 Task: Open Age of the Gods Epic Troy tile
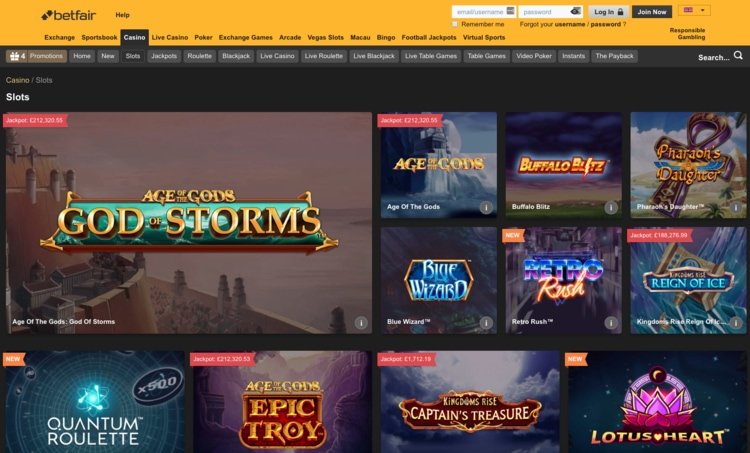[x=282, y=402]
